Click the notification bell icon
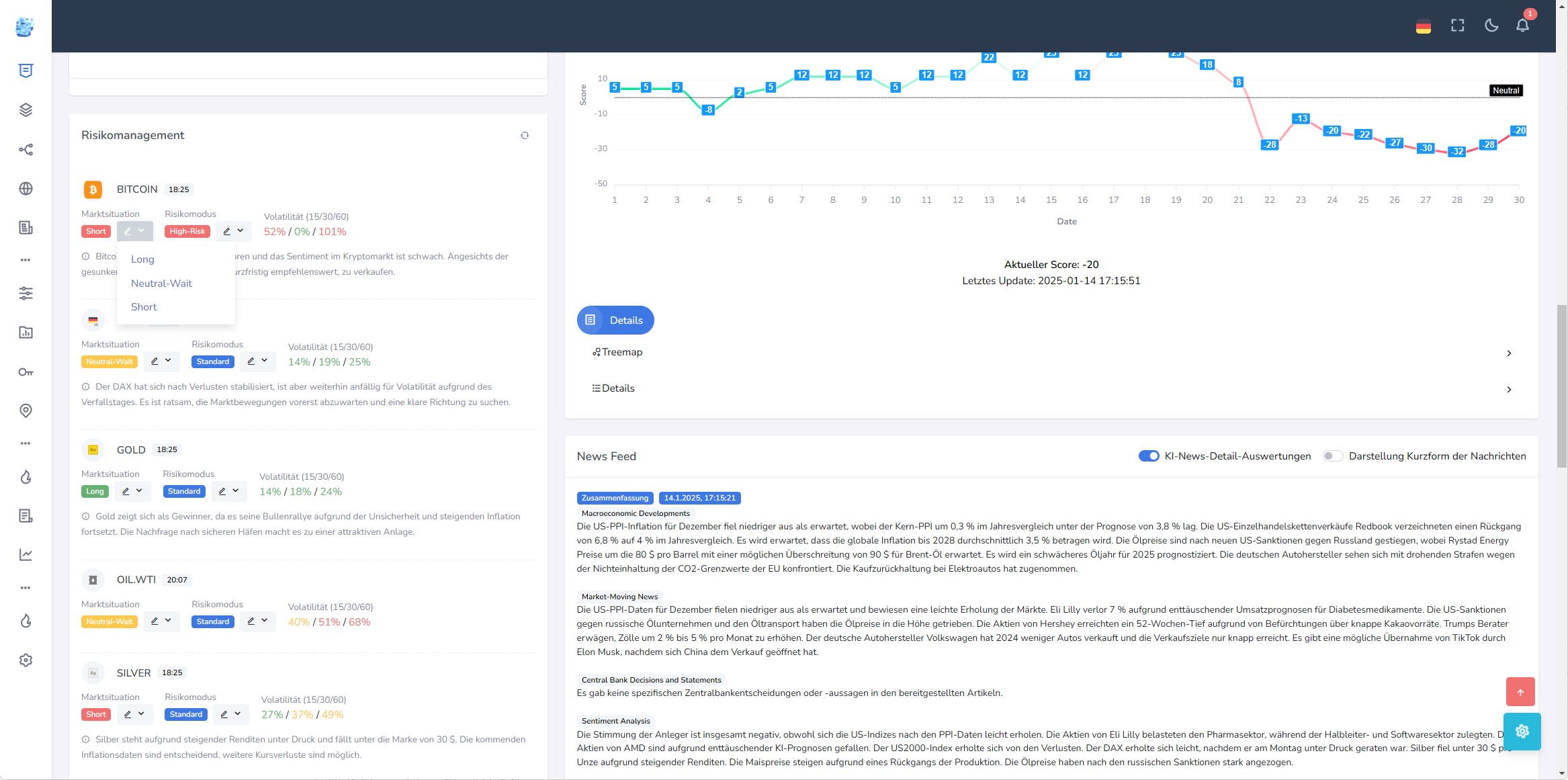The height and width of the screenshot is (780, 1568). point(1522,26)
